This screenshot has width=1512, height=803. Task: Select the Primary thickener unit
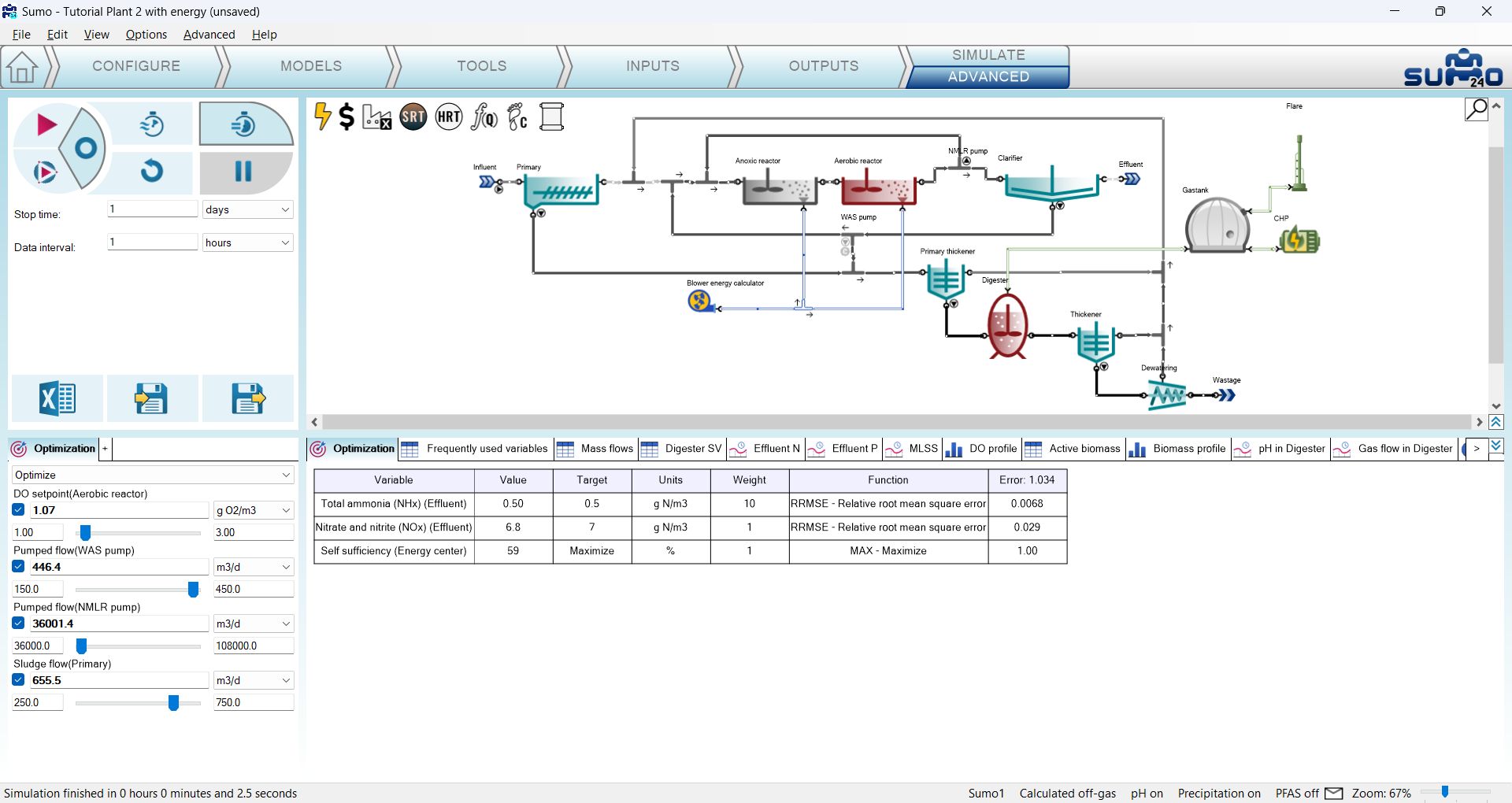click(x=945, y=279)
